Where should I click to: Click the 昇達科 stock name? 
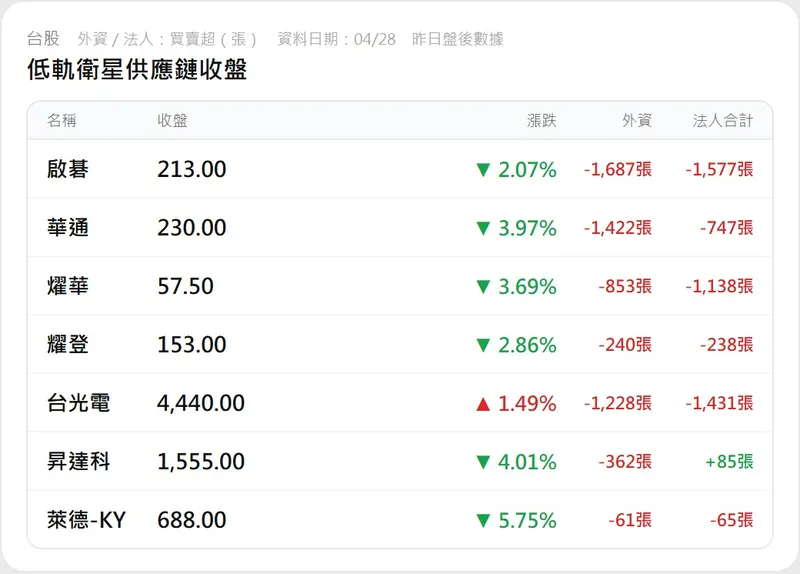tap(78, 462)
